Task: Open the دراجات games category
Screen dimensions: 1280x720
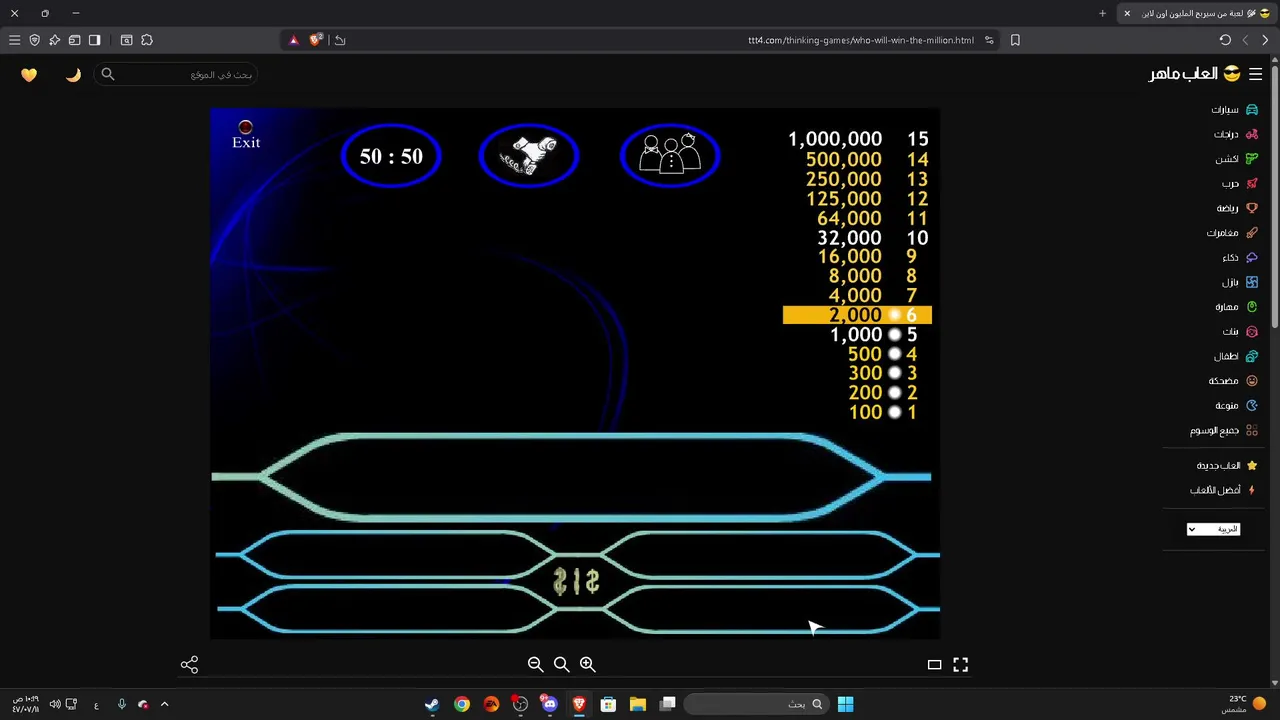Action: click(x=1235, y=134)
